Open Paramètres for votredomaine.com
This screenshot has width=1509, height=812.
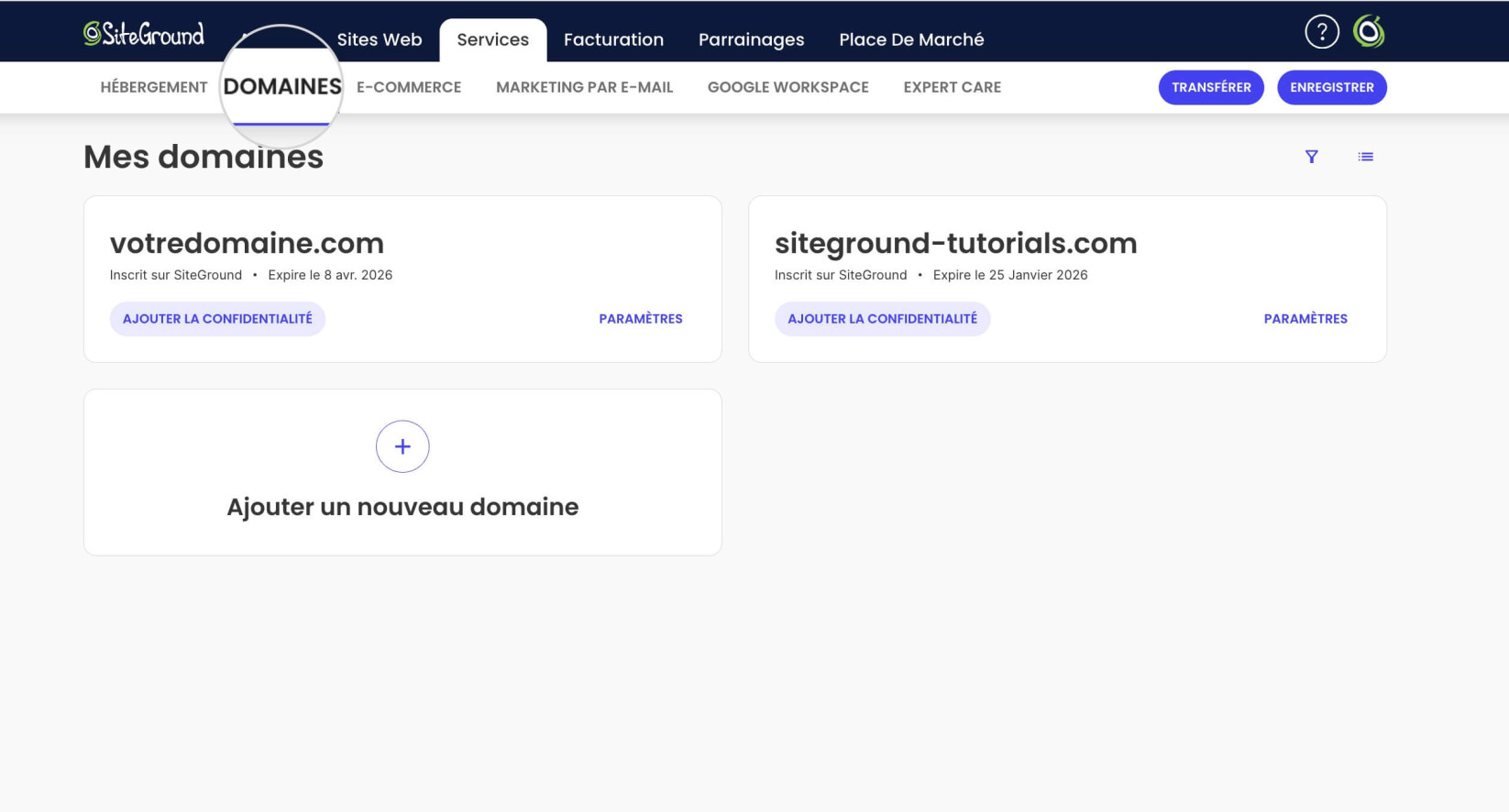pos(641,319)
